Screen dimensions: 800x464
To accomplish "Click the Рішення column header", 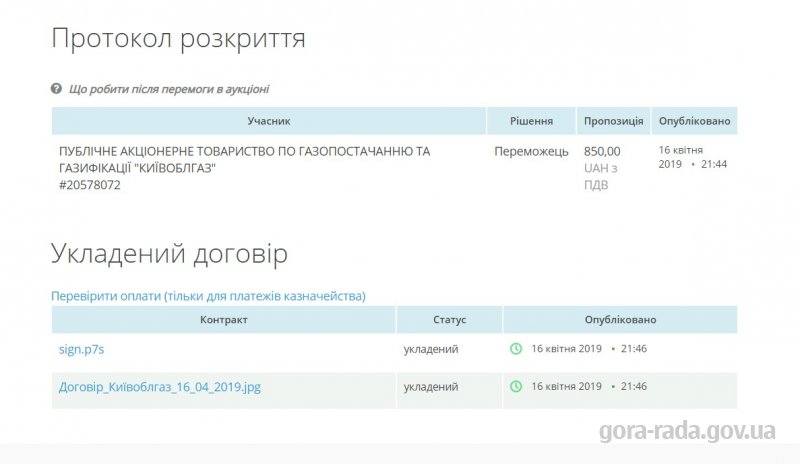I will (x=532, y=121).
